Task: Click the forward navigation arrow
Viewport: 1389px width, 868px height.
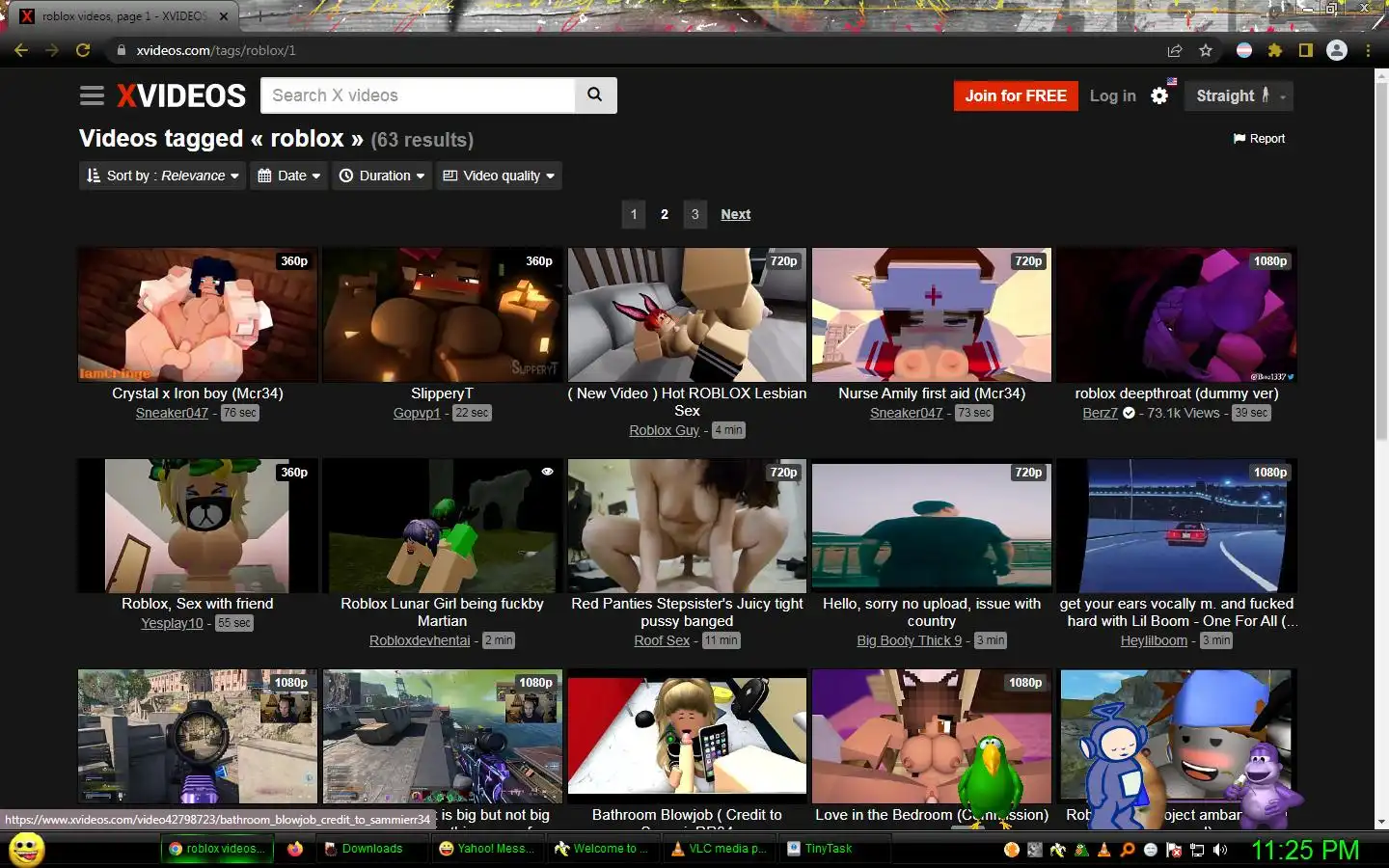Action: 52,50
